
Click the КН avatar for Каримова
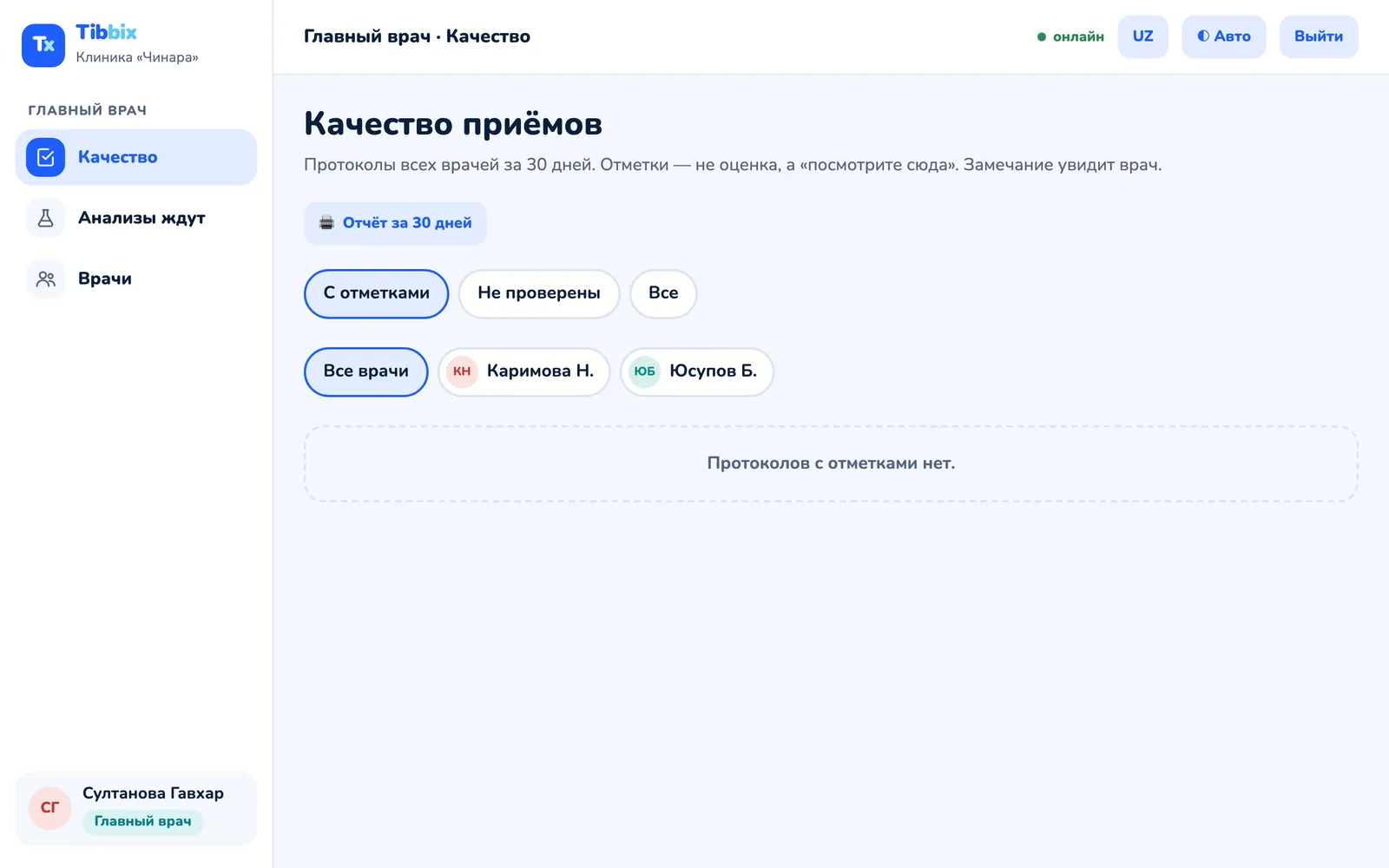pyautogui.click(x=462, y=372)
